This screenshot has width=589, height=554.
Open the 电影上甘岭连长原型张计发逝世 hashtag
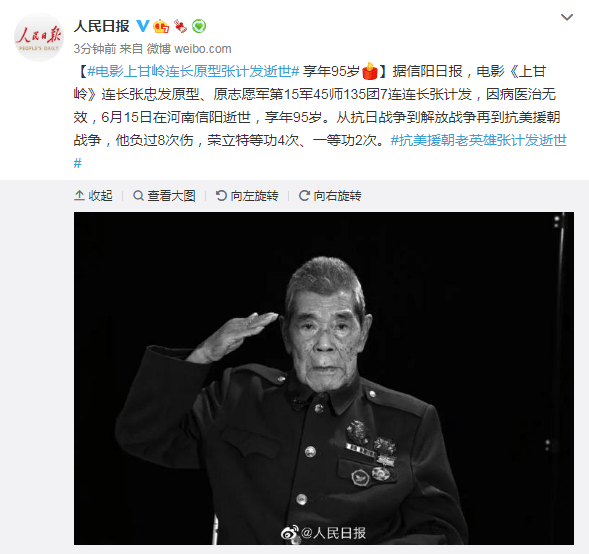tap(193, 71)
